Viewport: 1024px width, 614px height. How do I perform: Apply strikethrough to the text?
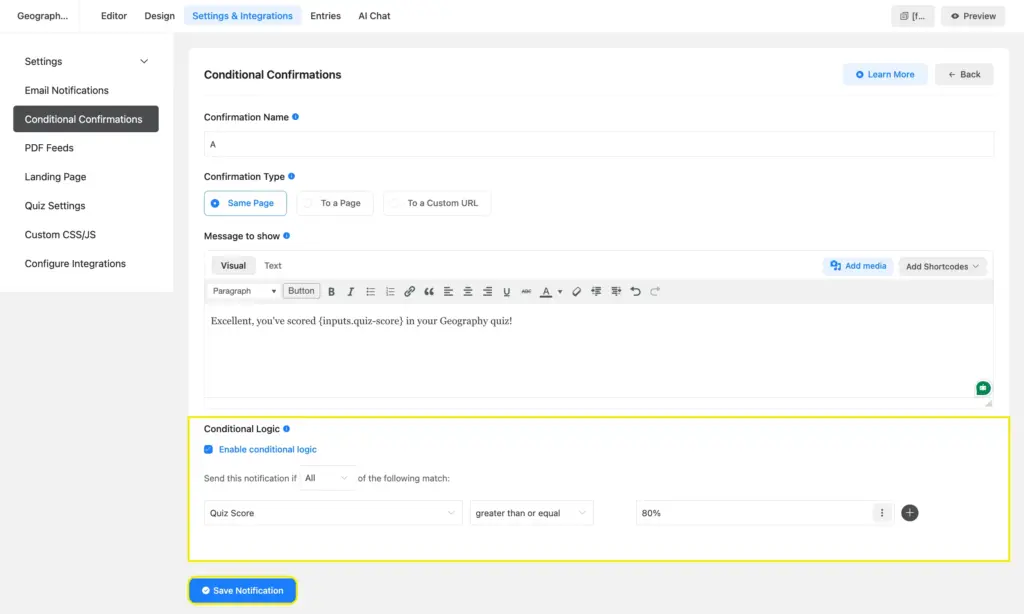(x=526, y=291)
